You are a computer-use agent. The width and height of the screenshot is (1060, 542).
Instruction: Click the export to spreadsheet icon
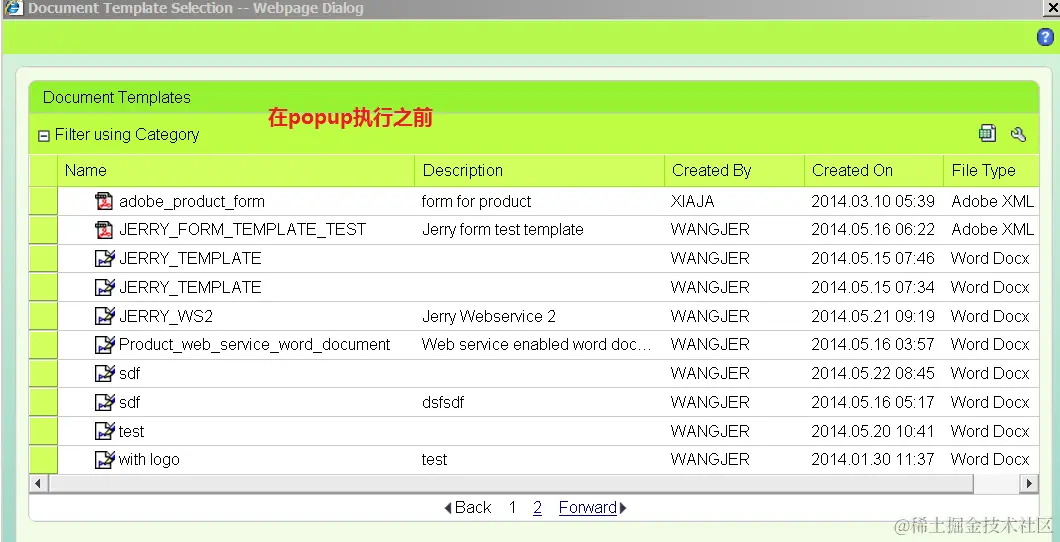click(x=987, y=133)
